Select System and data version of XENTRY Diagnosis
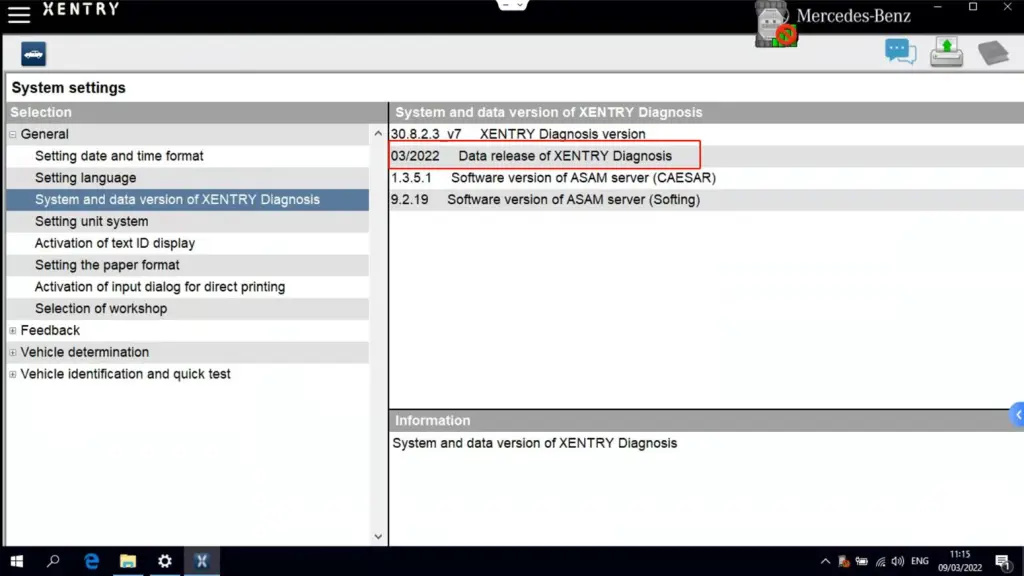1024x576 pixels. pos(187,200)
